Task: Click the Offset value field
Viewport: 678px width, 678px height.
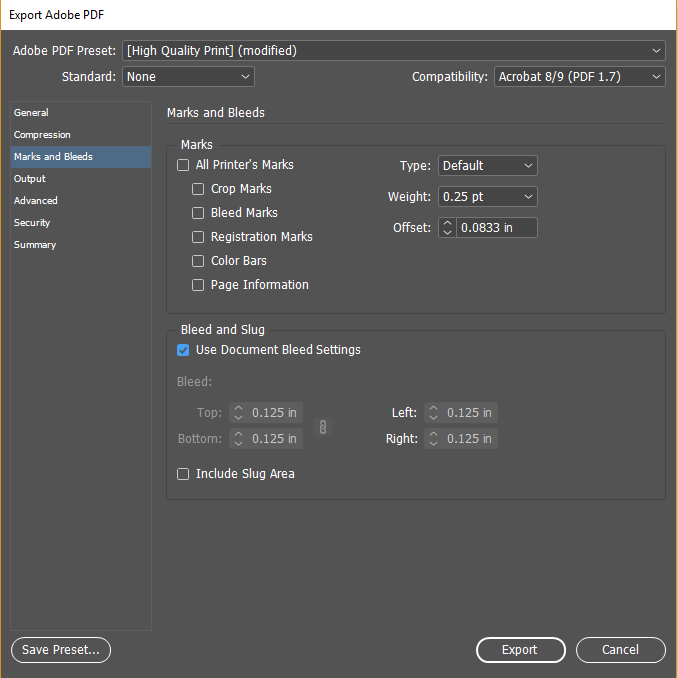Action: [497, 227]
